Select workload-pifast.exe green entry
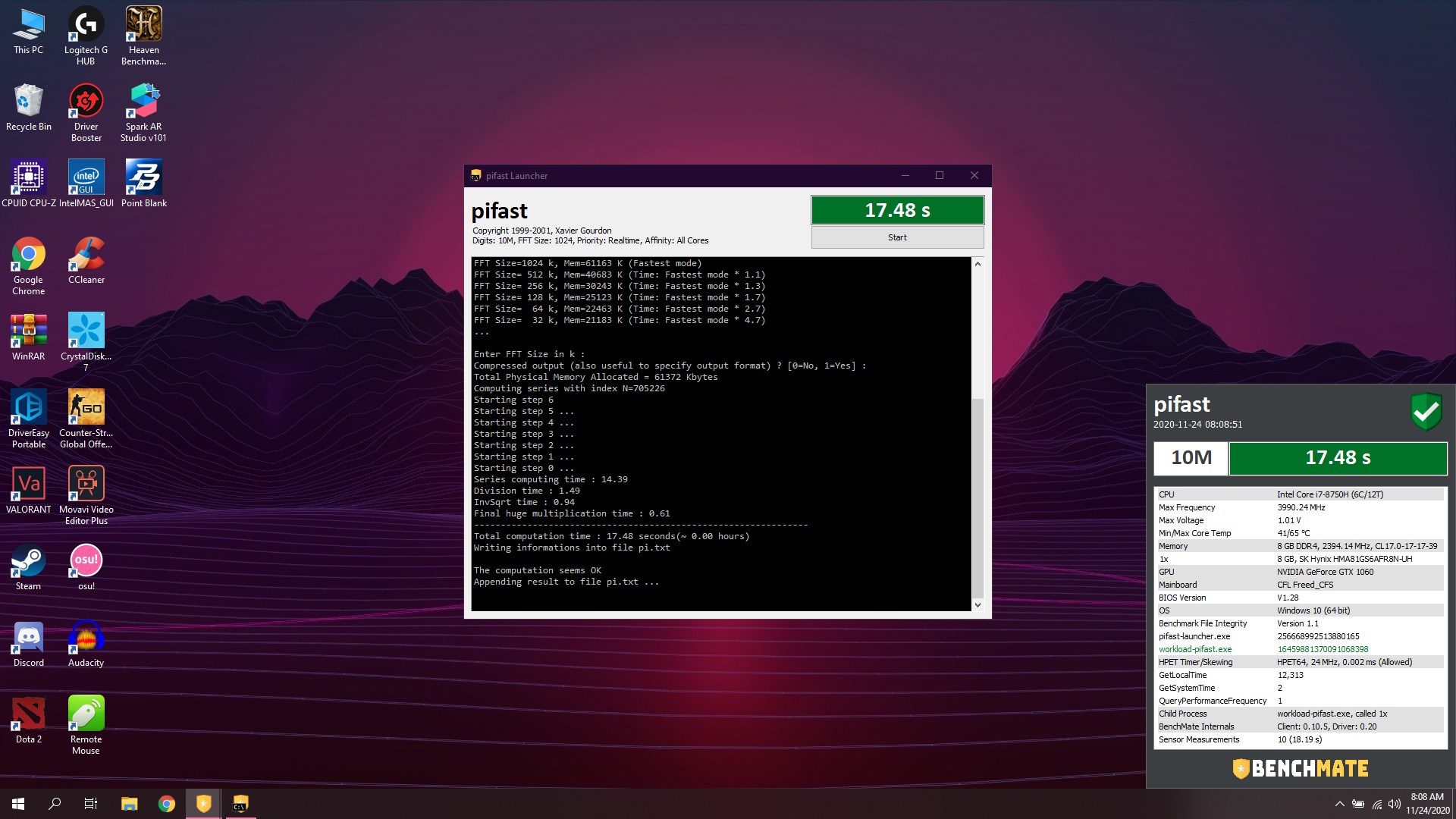 1301,649
